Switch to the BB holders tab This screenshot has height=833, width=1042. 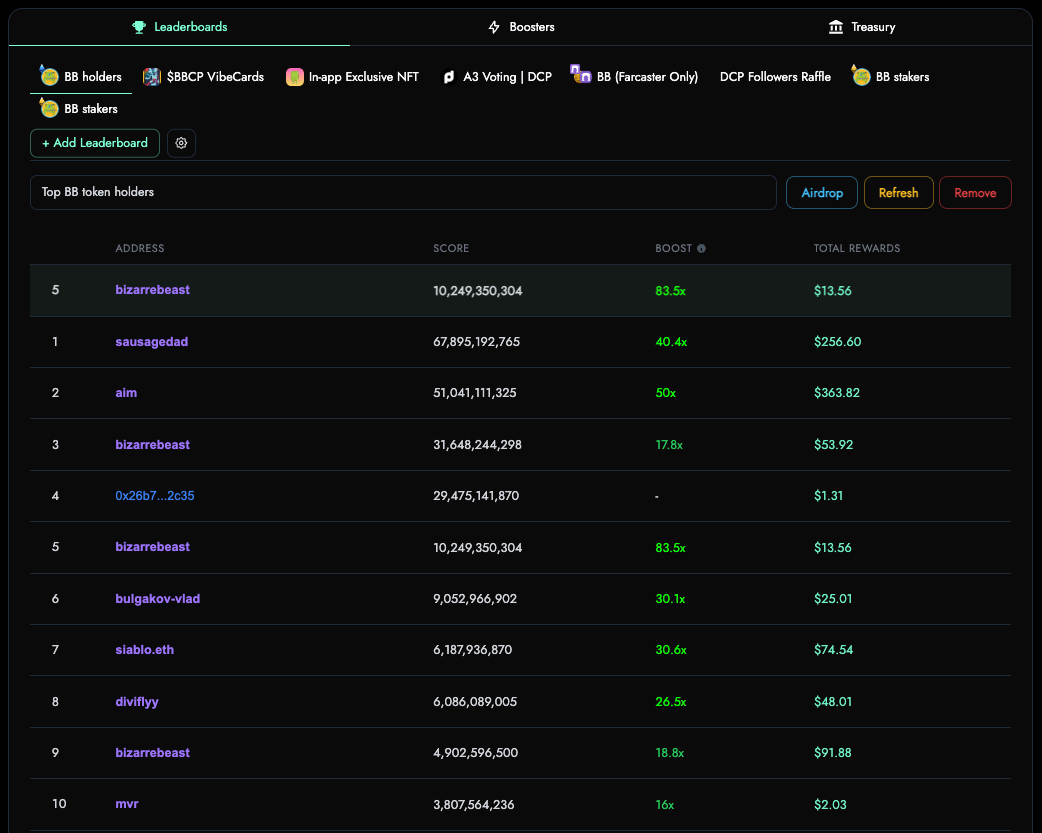tap(81, 77)
